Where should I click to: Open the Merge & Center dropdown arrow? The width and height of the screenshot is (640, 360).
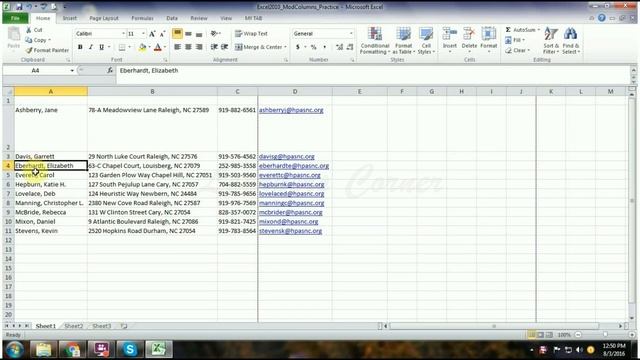pos(285,47)
